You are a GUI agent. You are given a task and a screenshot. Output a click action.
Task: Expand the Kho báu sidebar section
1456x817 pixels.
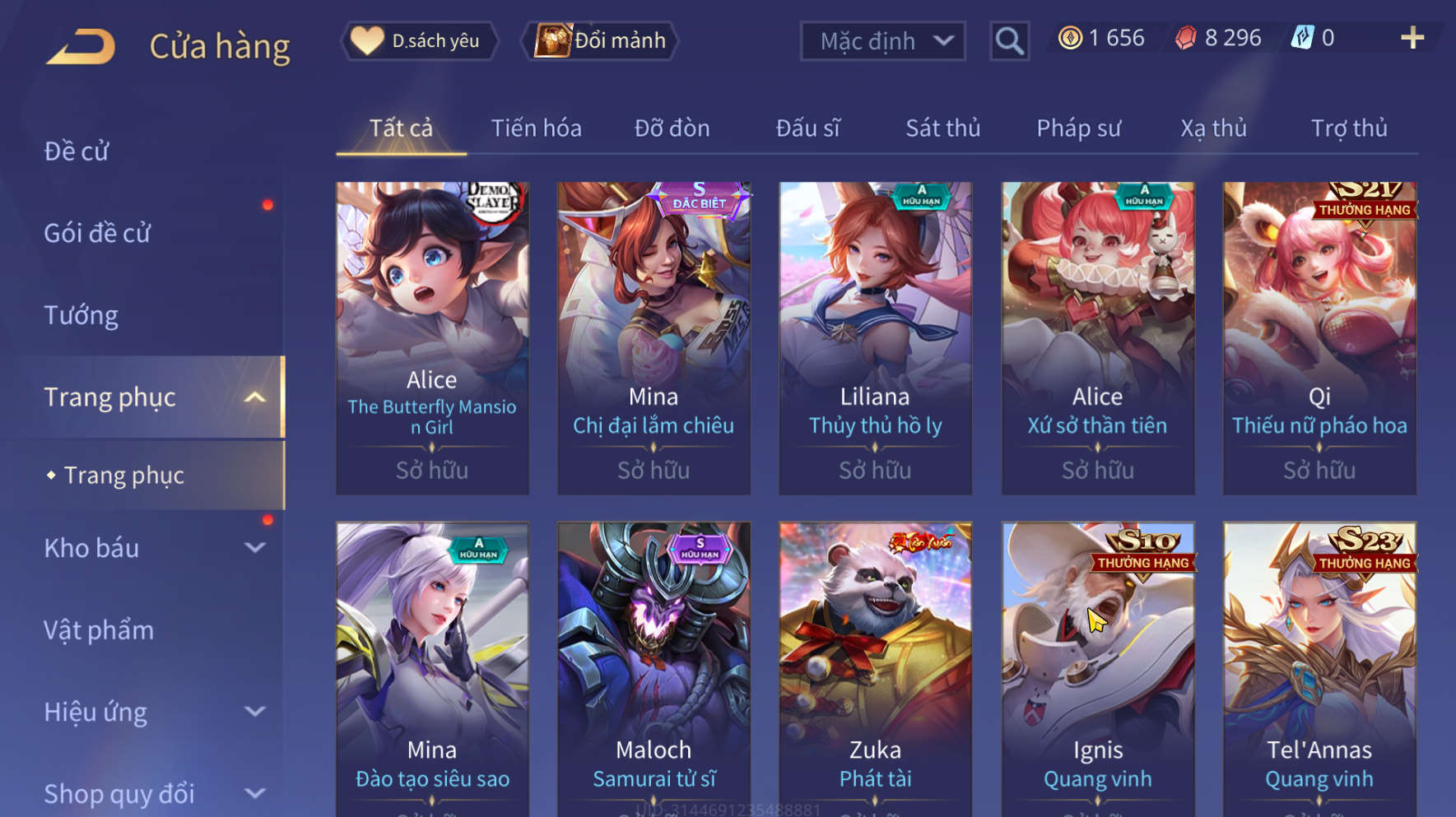click(x=255, y=548)
